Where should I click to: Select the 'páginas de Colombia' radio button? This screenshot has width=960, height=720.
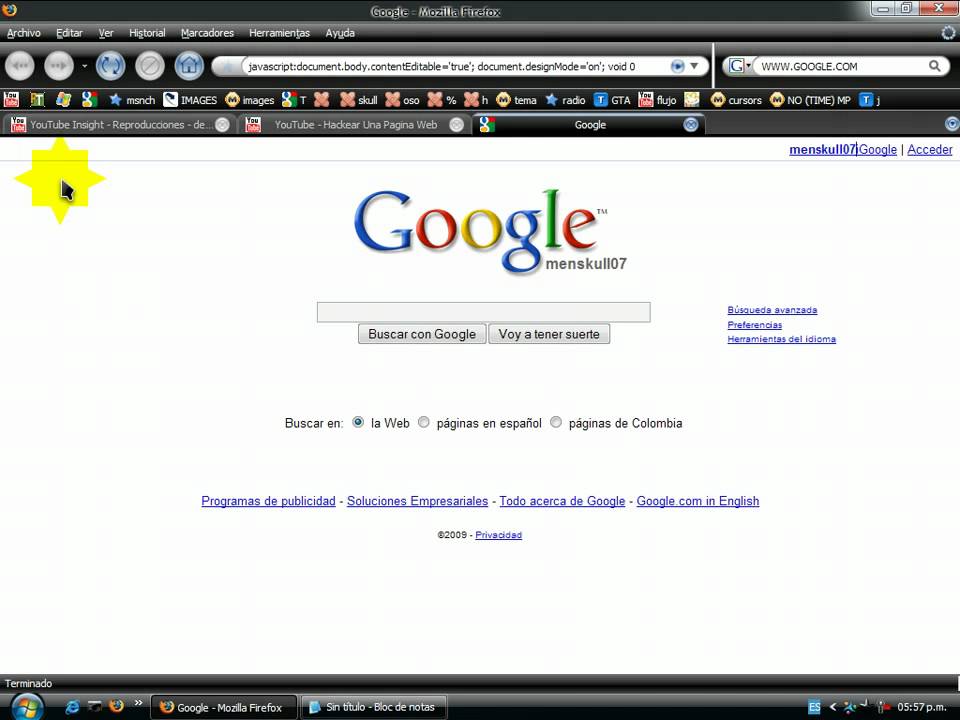point(555,422)
